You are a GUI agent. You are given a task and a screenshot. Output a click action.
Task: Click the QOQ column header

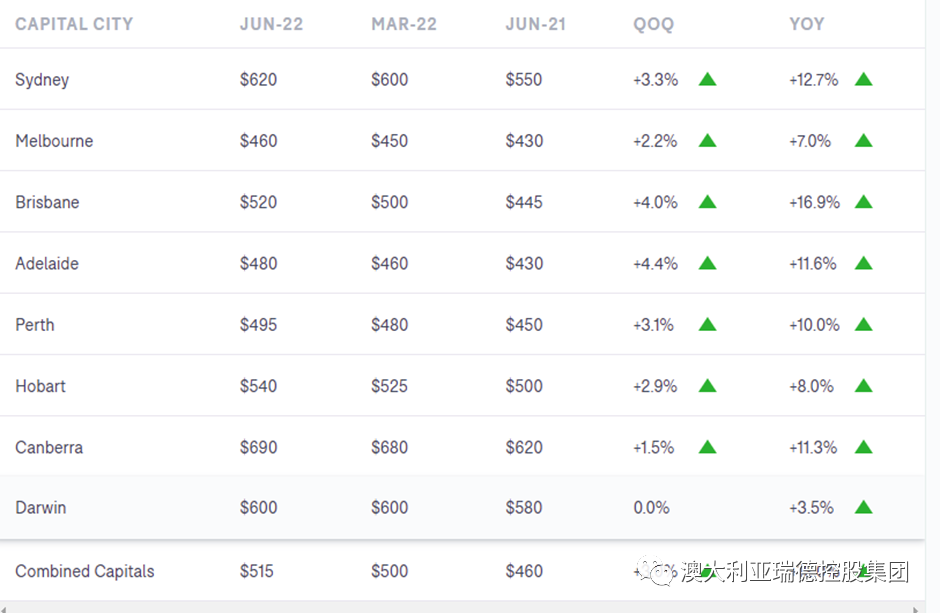coord(654,24)
